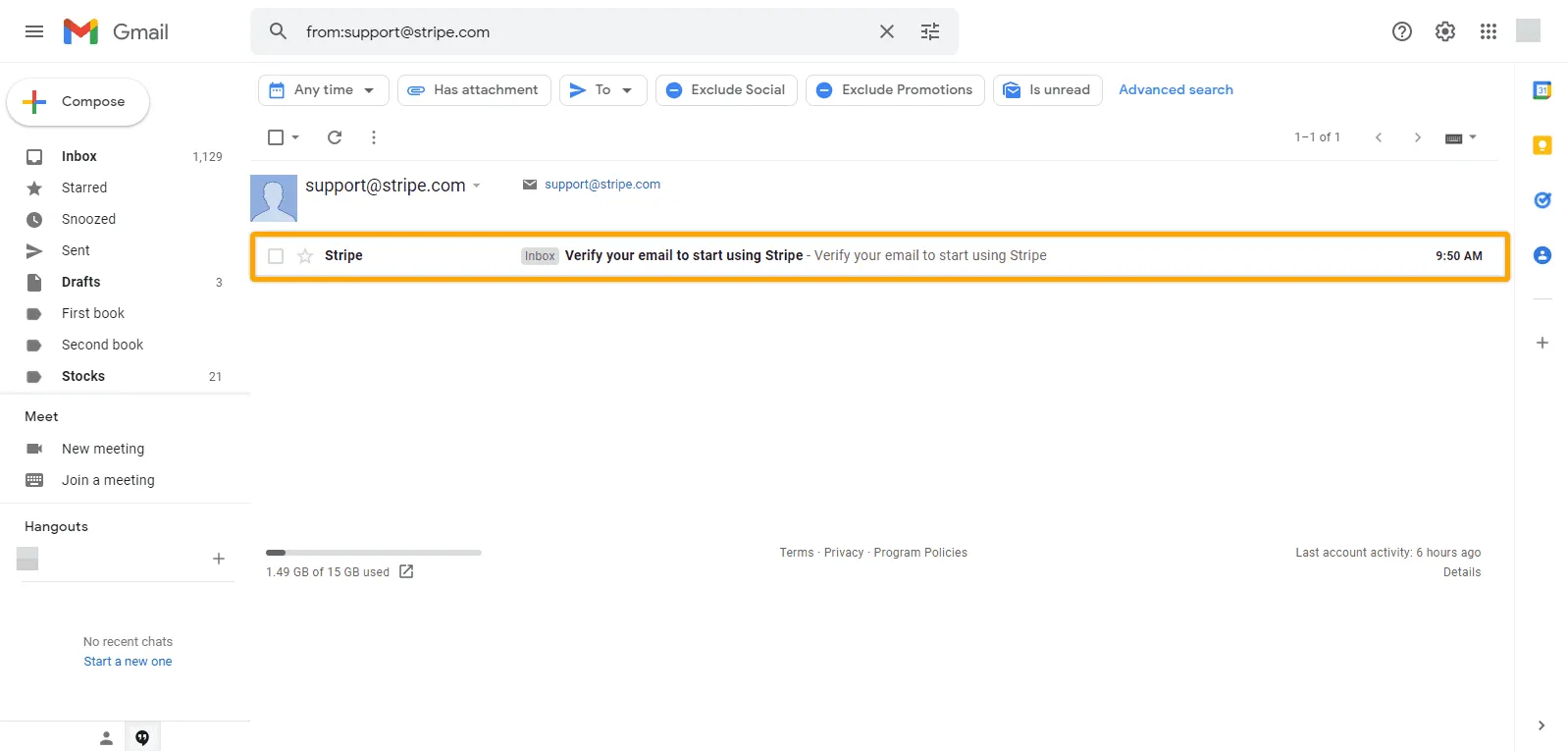
Task: Open the To filter dropdown
Action: tap(602, 90)
